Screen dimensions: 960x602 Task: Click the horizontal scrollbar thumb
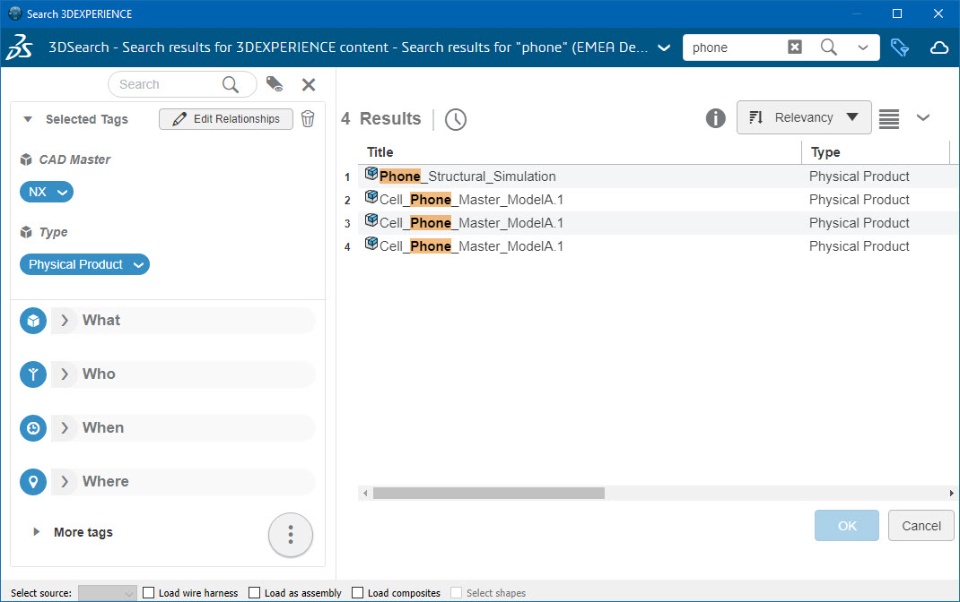point(489,493)
